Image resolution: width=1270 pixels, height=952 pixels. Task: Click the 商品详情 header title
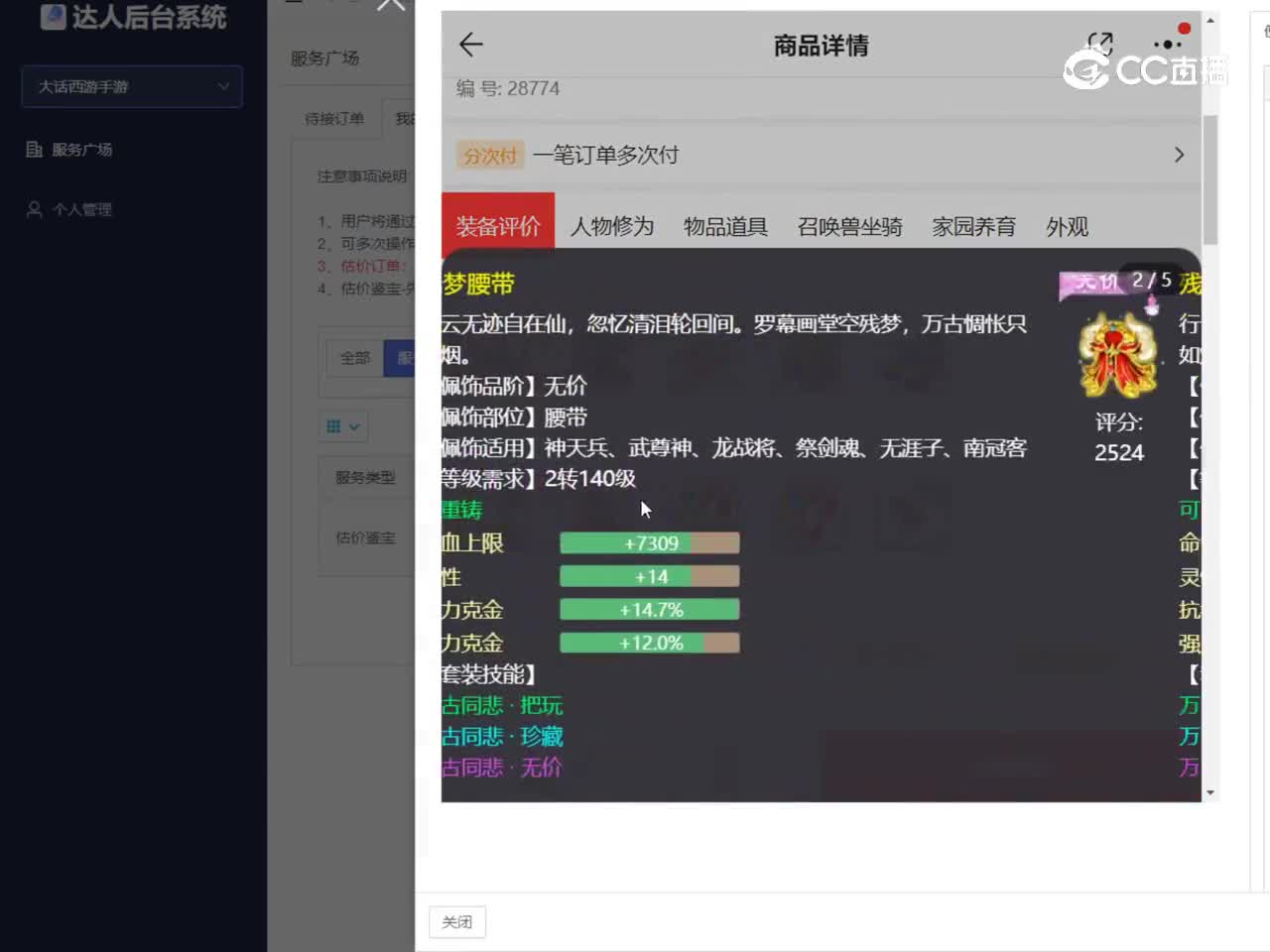821,46
